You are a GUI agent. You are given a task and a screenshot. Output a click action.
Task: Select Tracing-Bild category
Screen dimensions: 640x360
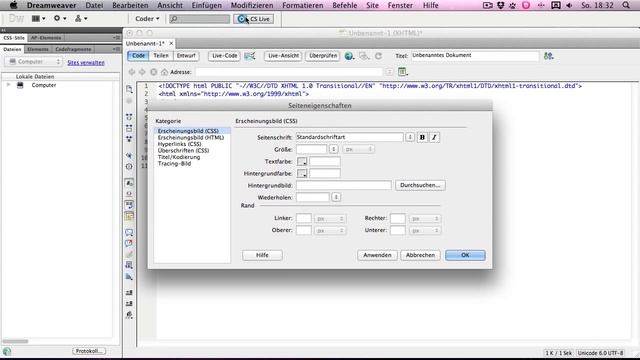point(174,164)
